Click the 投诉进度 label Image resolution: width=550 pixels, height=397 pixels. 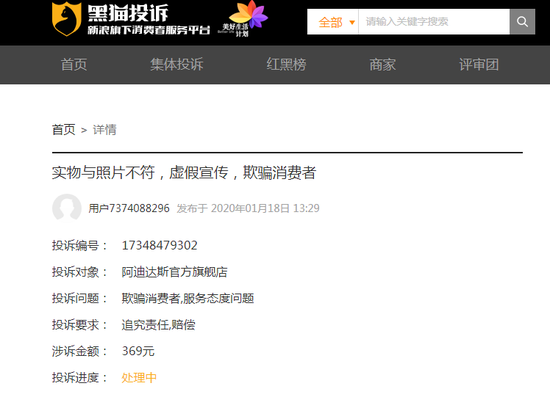80,378
